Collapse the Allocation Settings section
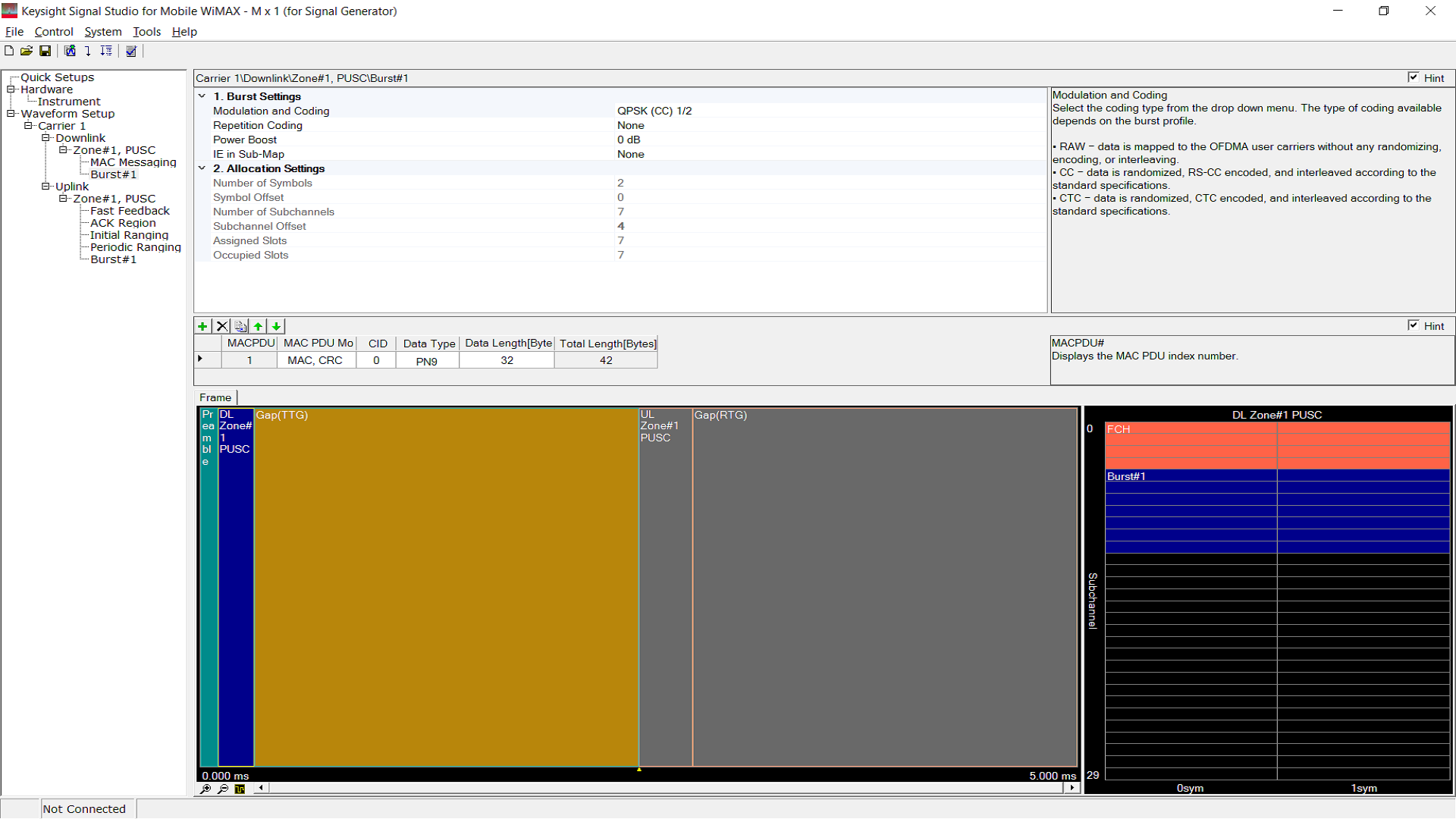The image size is (1456, 819). (x=202, y=168)
